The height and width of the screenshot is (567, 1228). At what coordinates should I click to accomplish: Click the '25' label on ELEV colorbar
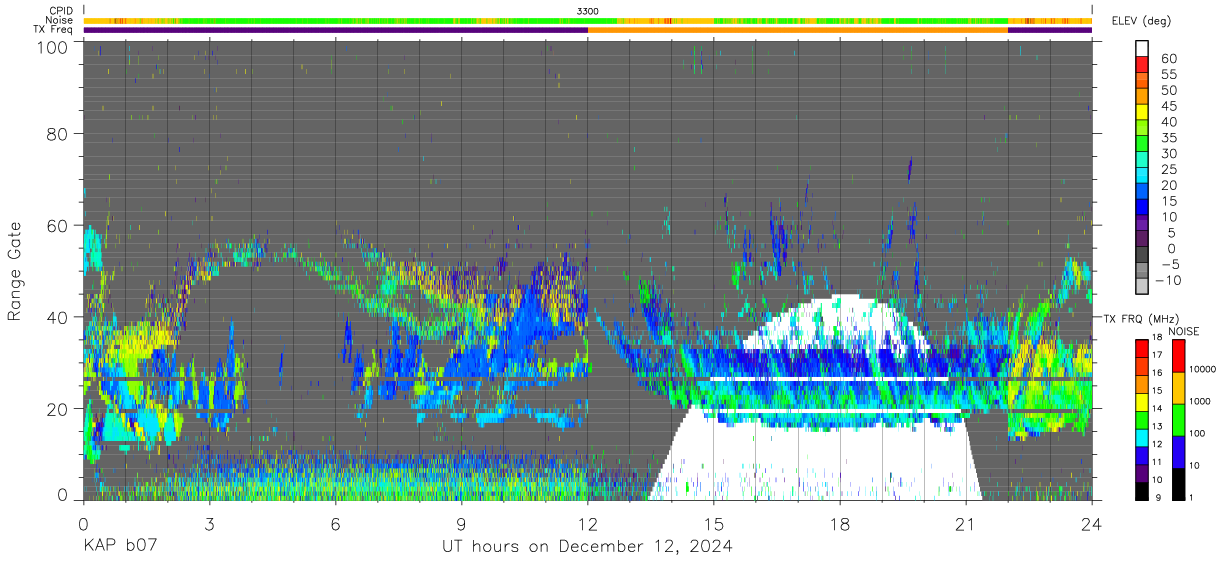click(x=1169, y=169)
